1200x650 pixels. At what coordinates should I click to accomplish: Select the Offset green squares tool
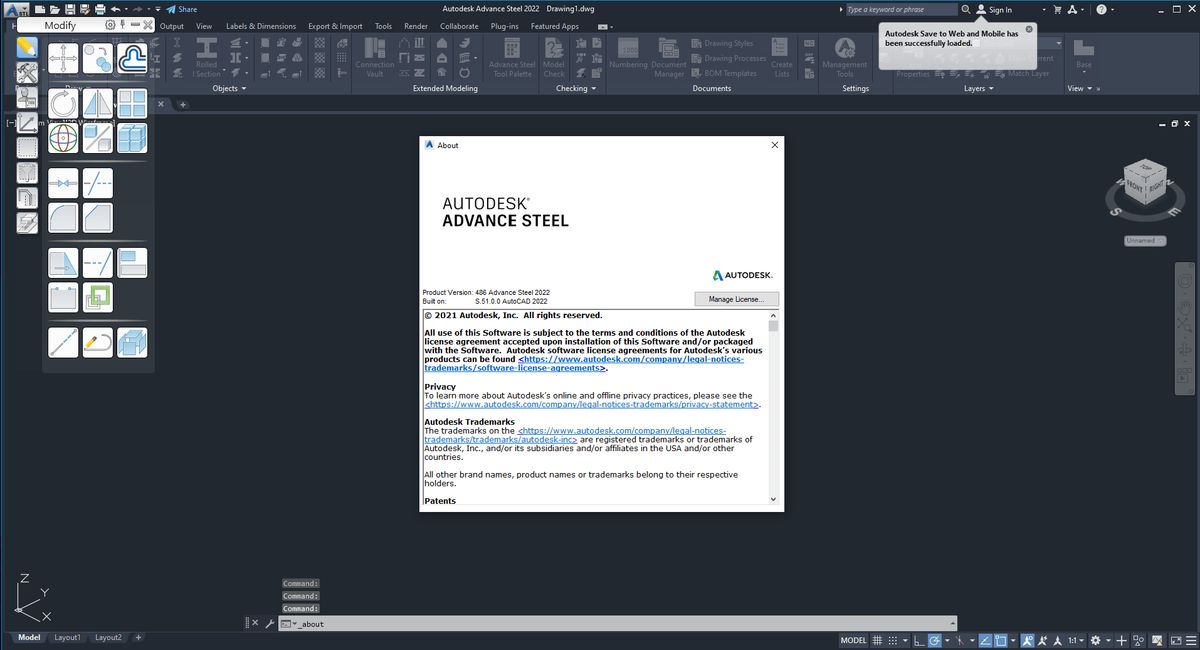(x=98, y=297)
